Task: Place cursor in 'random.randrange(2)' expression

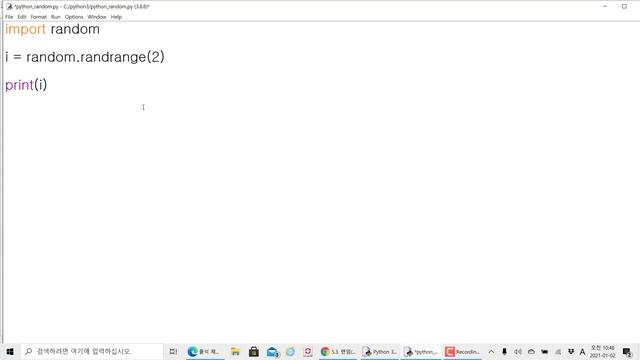Action: click(x=95, y=57)
